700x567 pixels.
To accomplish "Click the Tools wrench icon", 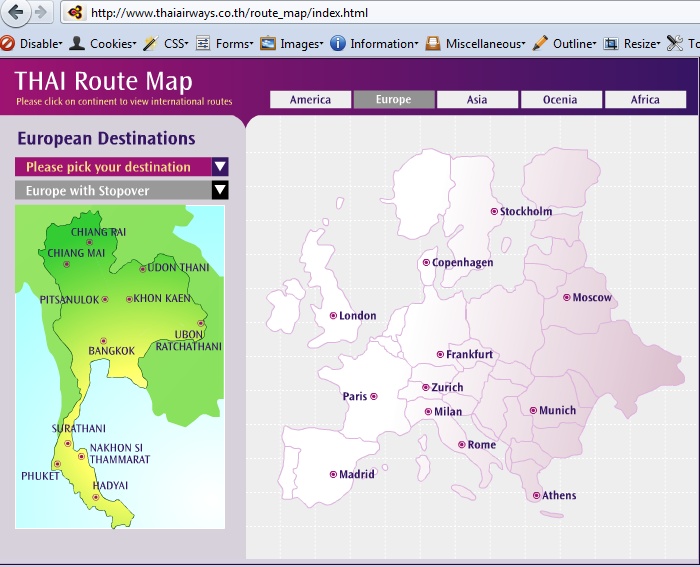I will pos(675,43).
